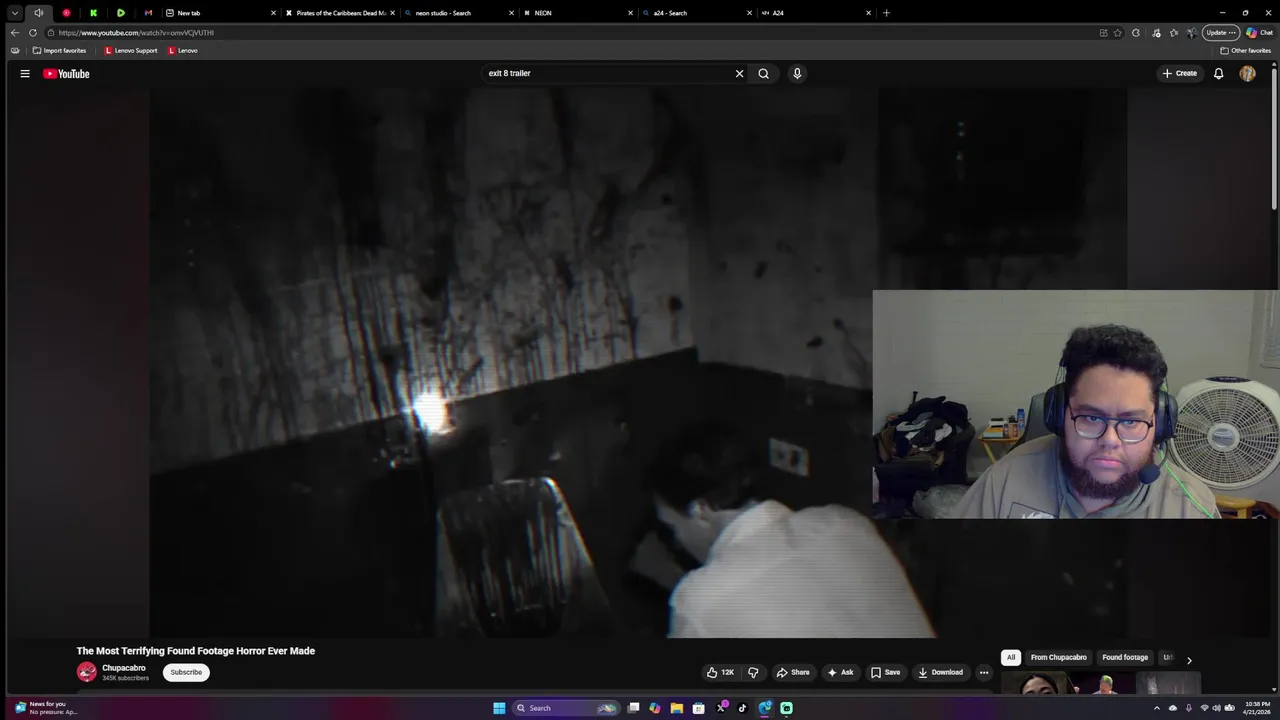
Task: Open the Ask AI button
Action: click(x=840, y=672)
